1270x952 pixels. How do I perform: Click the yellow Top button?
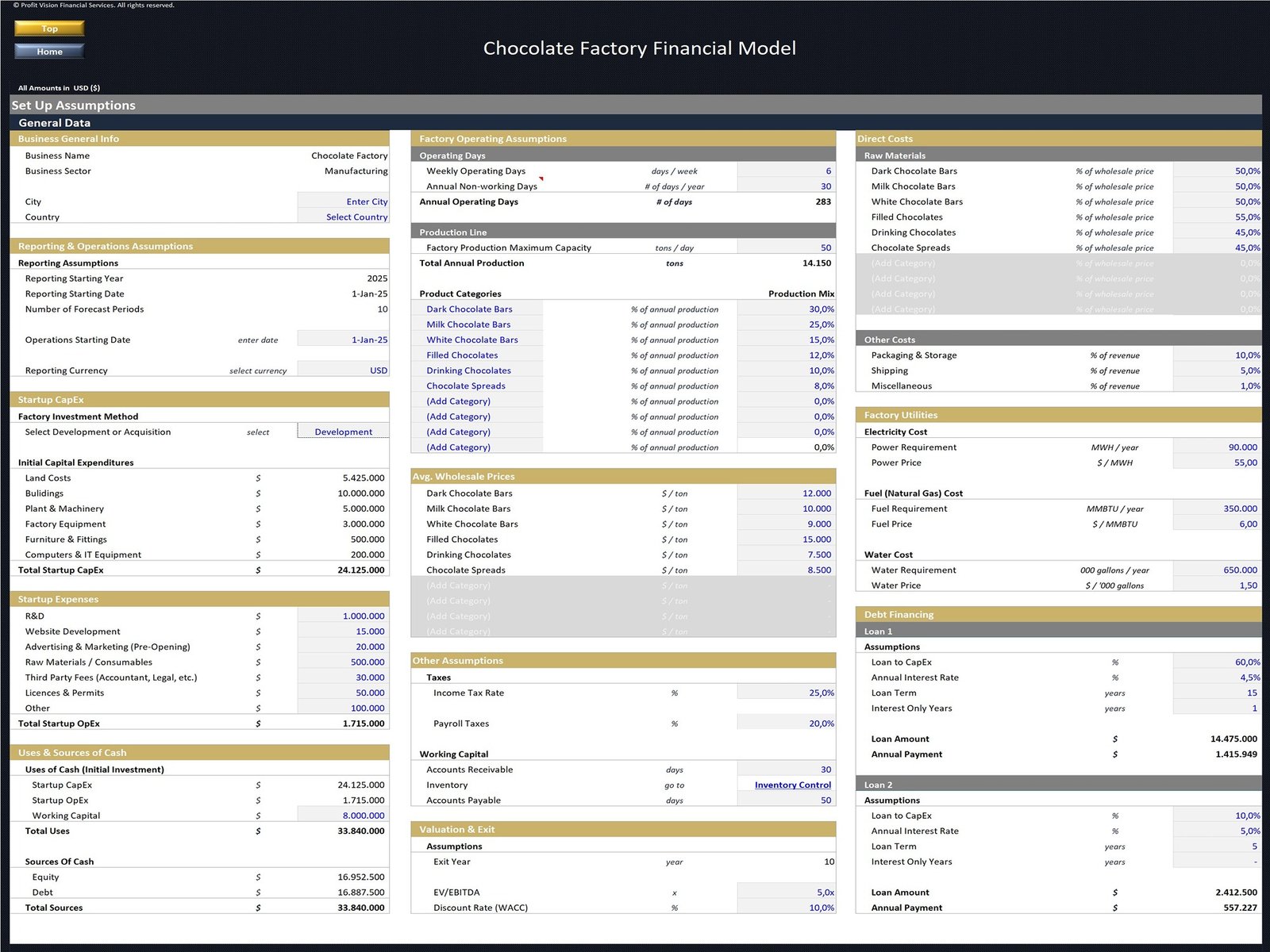(x=49, y=29)
